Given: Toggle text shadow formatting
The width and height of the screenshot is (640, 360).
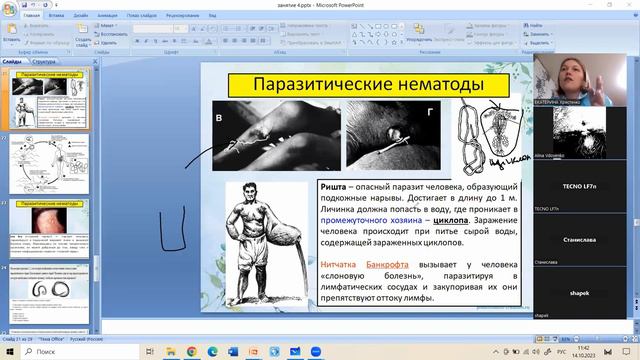Looking at the screenshot, I should [x=174, y=41].
